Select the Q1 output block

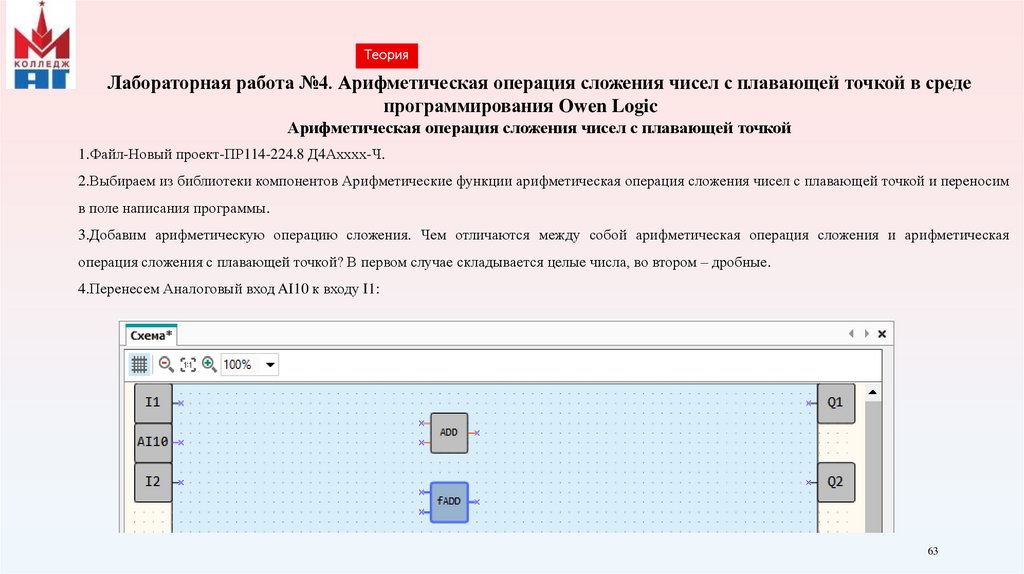point(836,403)
